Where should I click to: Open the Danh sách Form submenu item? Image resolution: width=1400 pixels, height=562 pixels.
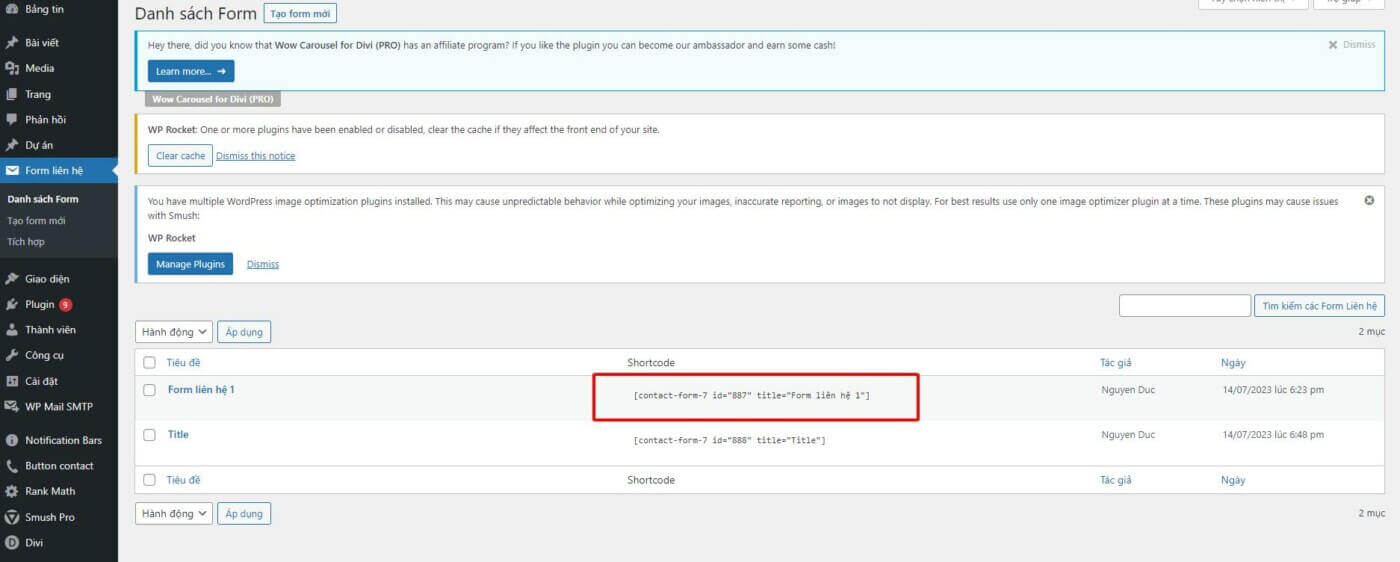pyautogui.click(x=43, y=199)
